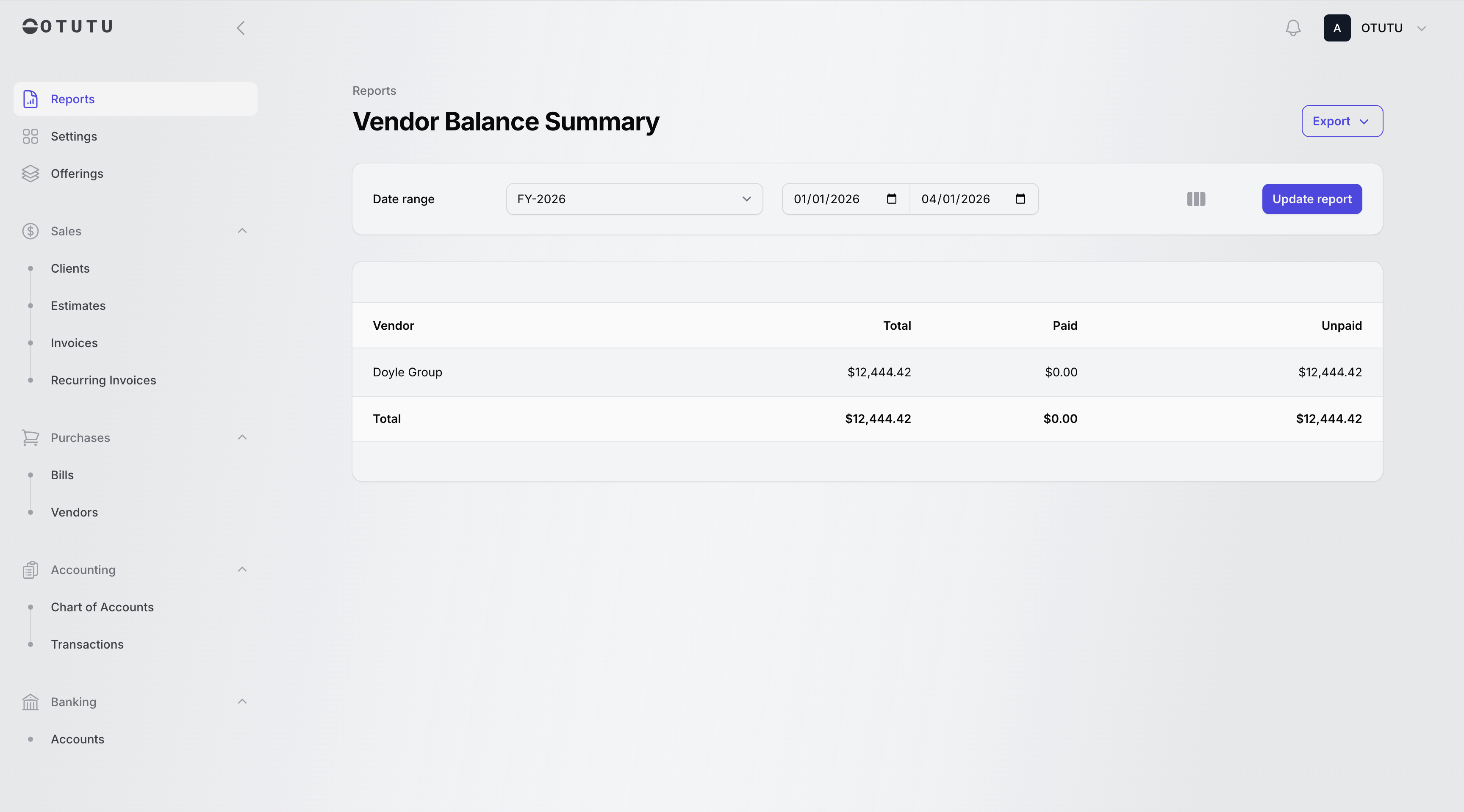Screen dimensions: 1464x812
Task: Open the end date calendar picker icon
Action: pyautogui.click(x=1020, y=199)
